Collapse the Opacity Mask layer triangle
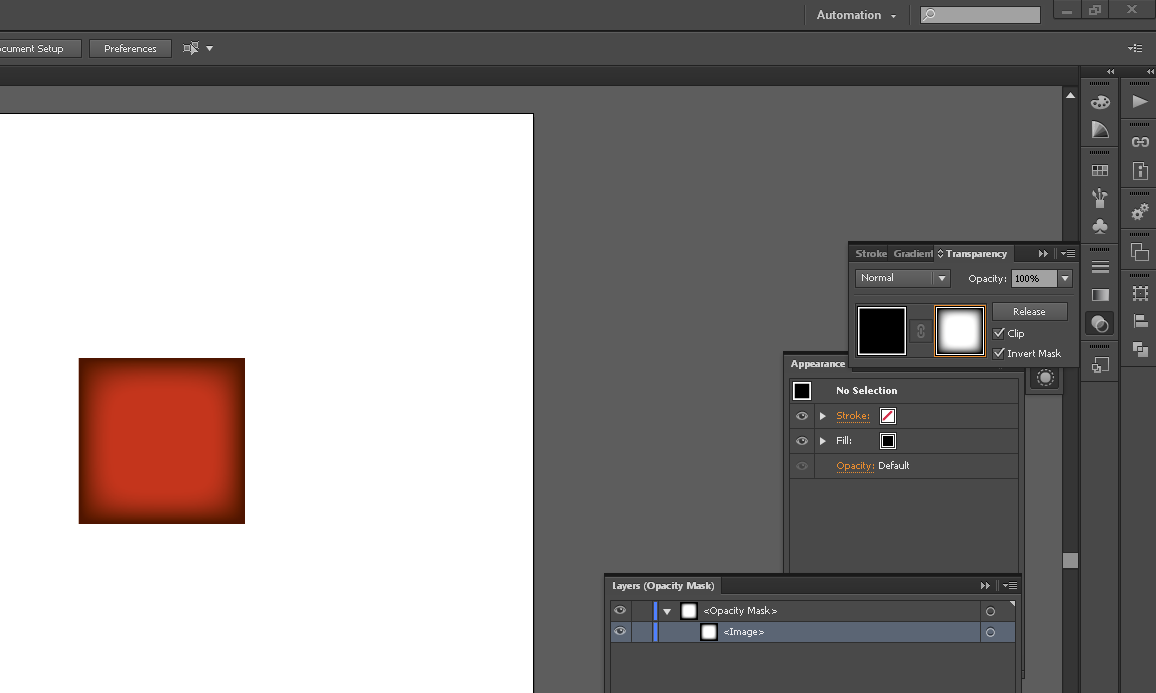The width and height of the screenshot is (1156, 693). [x=667, y=611]
